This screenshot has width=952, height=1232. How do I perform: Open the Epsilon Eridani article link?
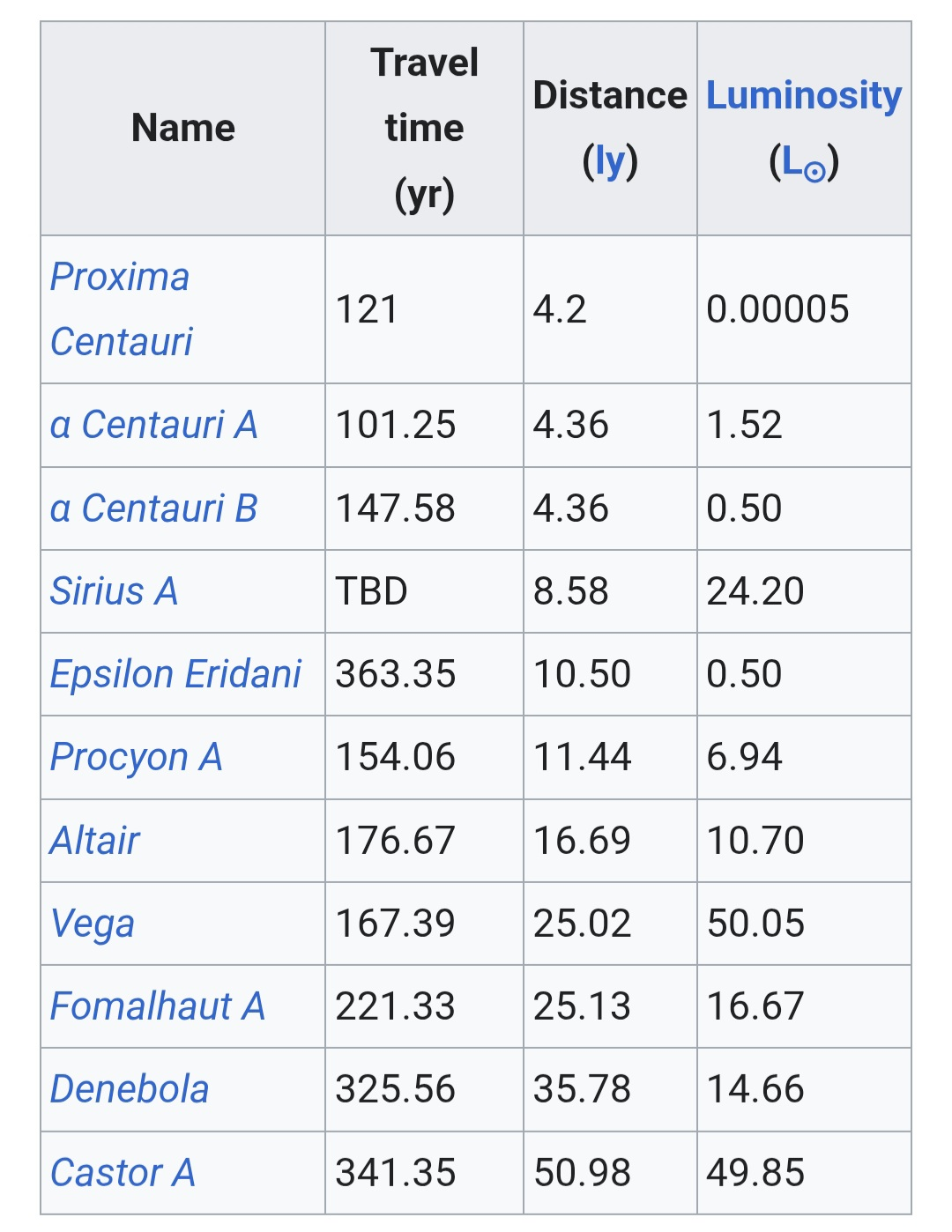click(175, 674)
